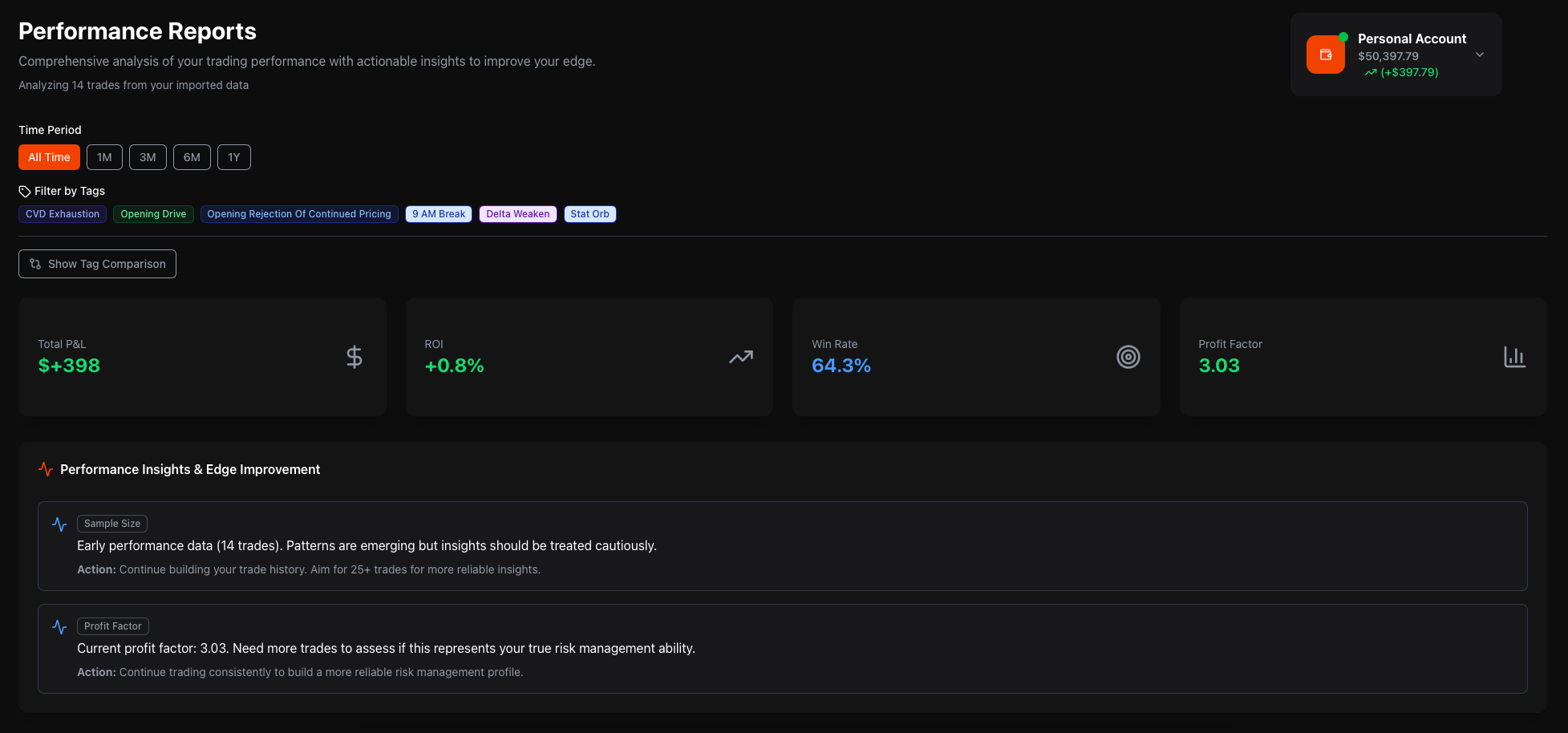
Task: Select the 1M time period
Action: [x=104, y=157]
